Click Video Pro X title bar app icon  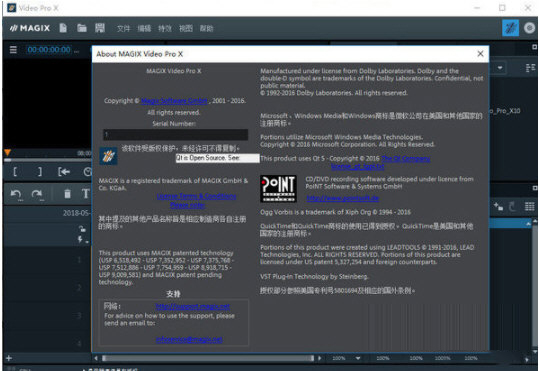click(x=11, y=8)
